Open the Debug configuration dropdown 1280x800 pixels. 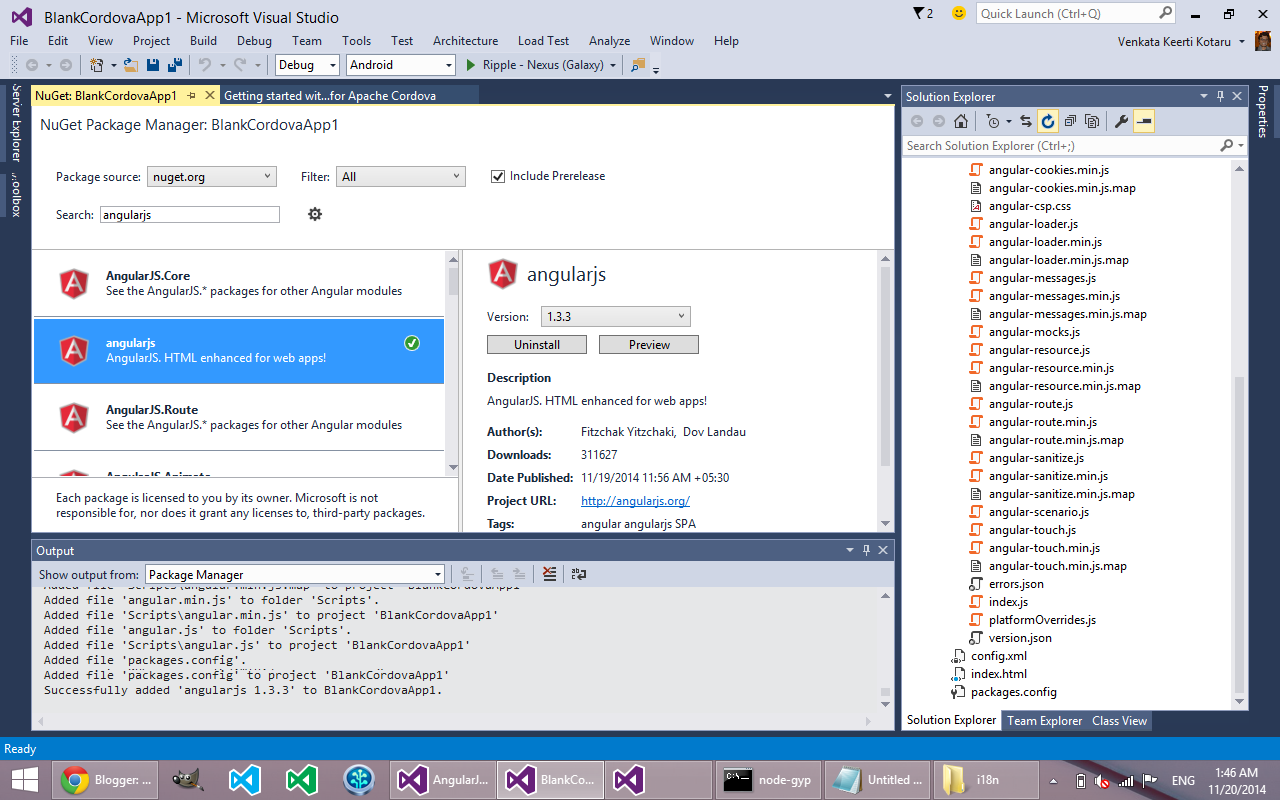pyautogui.click(x=305, y=65)
